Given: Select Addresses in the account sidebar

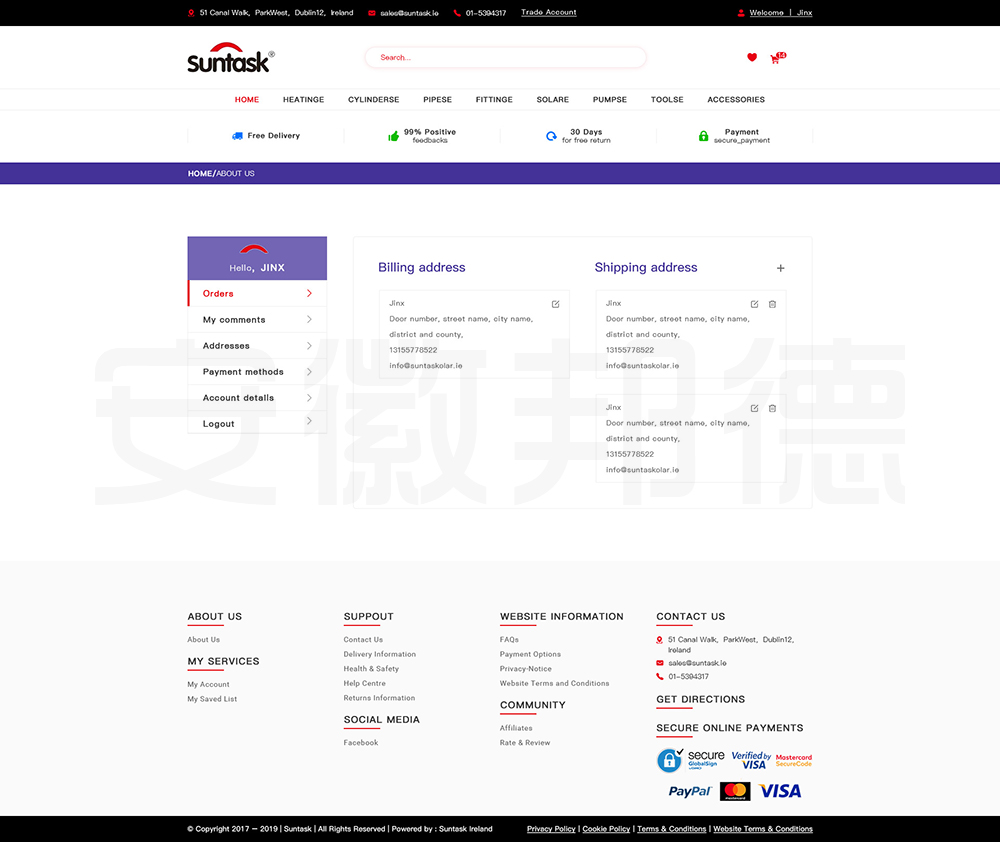Looking at the screenshot, I should 227,346.
